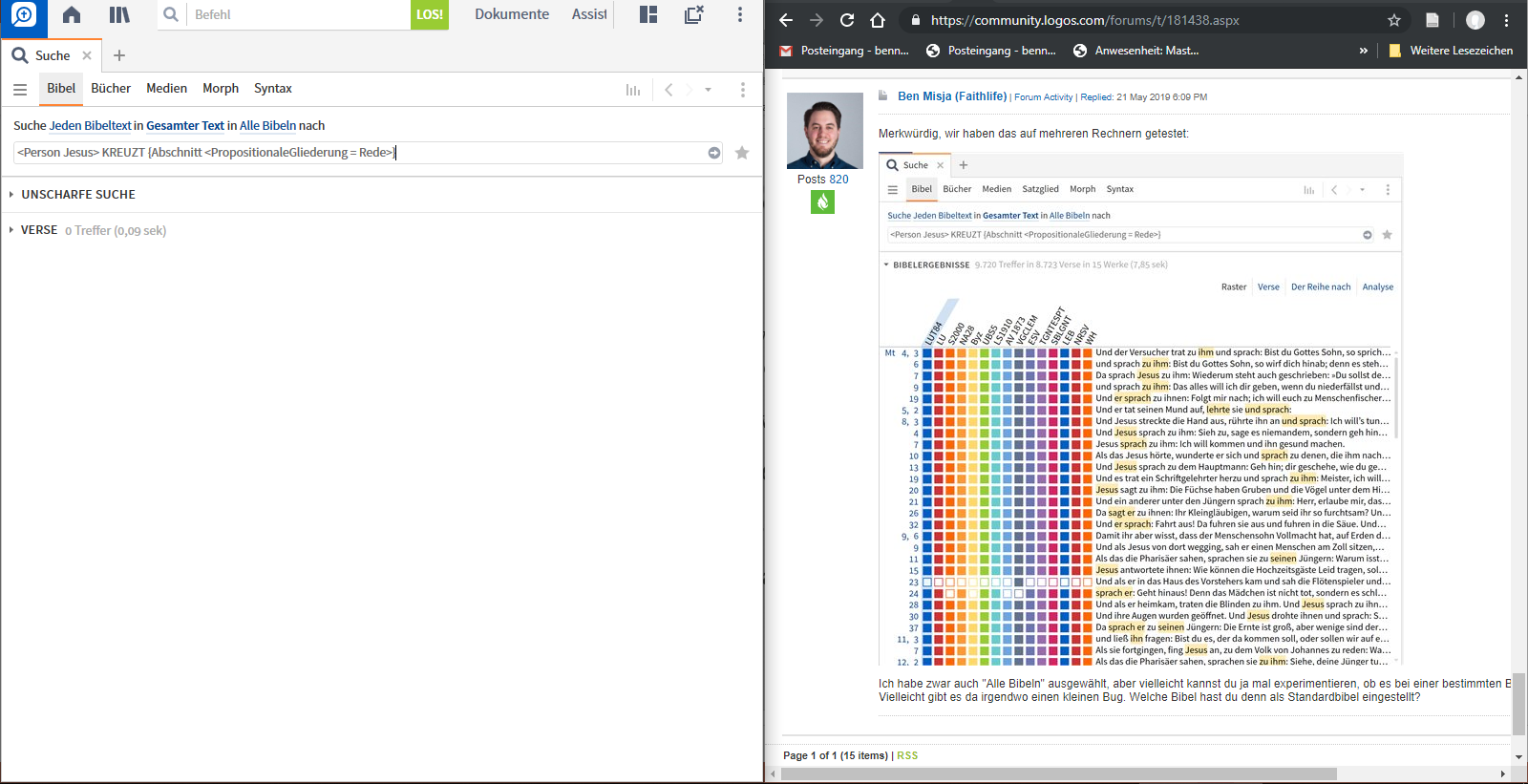The height and width of the screenshot is (784, 1528).
Task: Save search as favorite with star
Action: coord(742,153)
